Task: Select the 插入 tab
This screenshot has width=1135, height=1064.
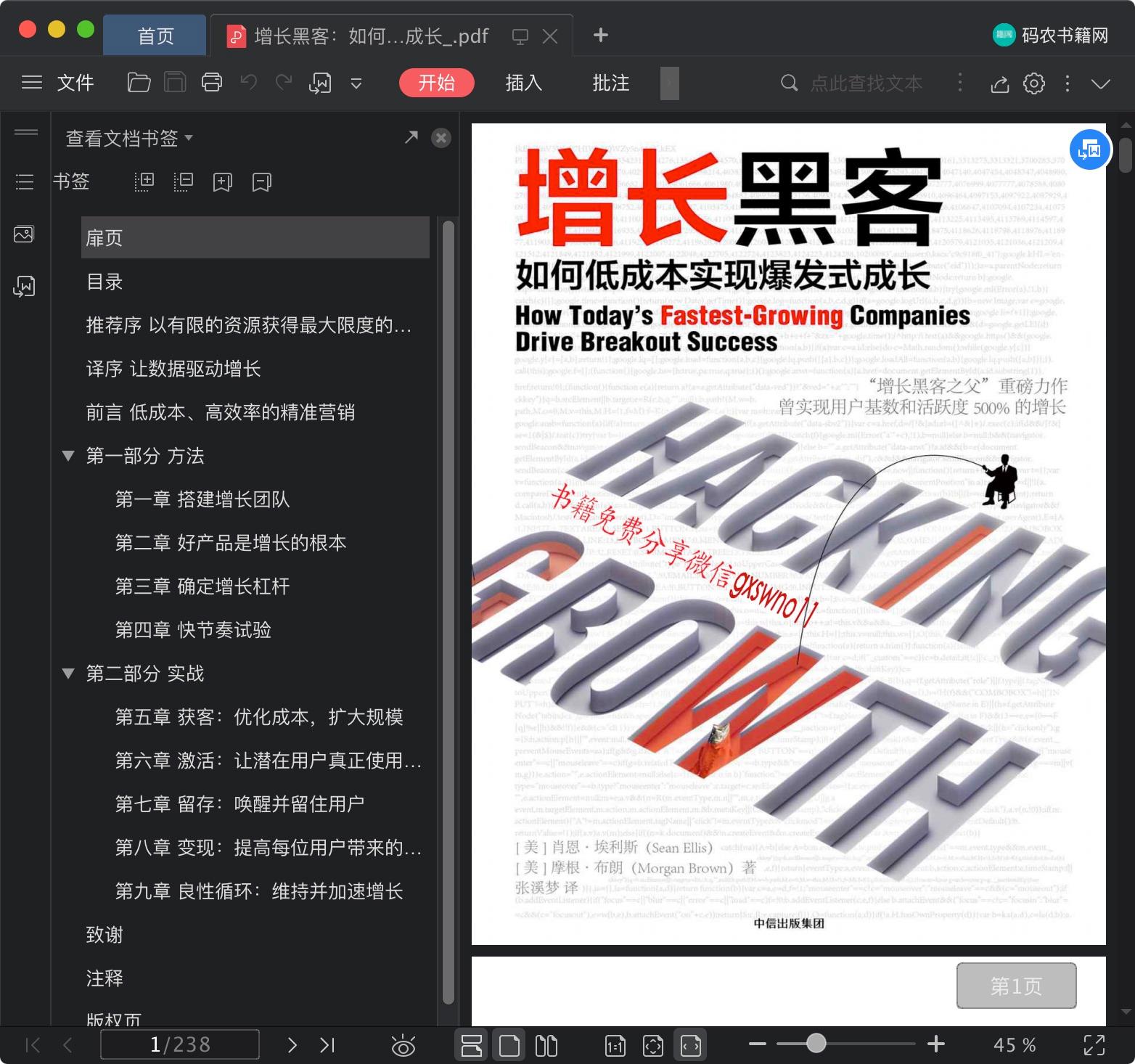Action: (524, 83)
